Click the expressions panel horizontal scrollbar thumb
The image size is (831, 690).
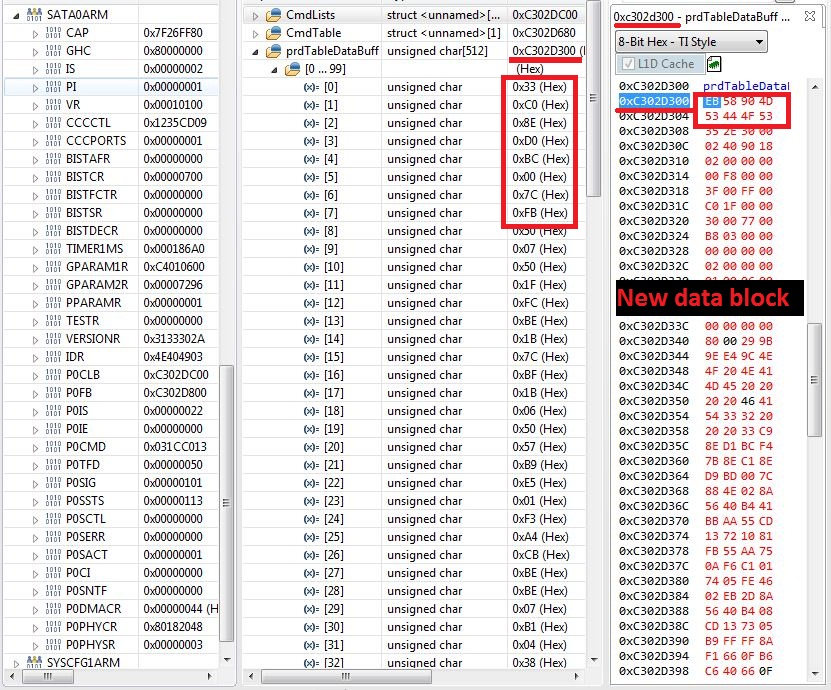coord(346,676)
